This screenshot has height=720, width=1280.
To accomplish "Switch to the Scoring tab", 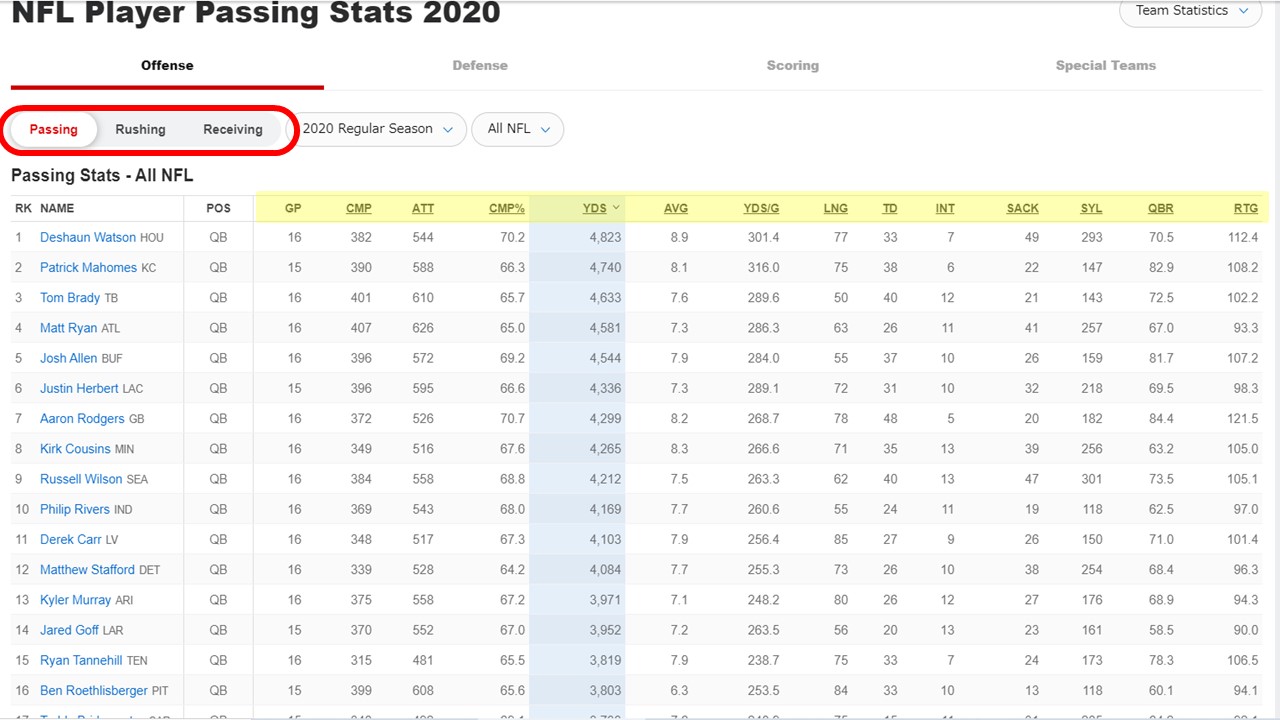I will tap(792, 66).
